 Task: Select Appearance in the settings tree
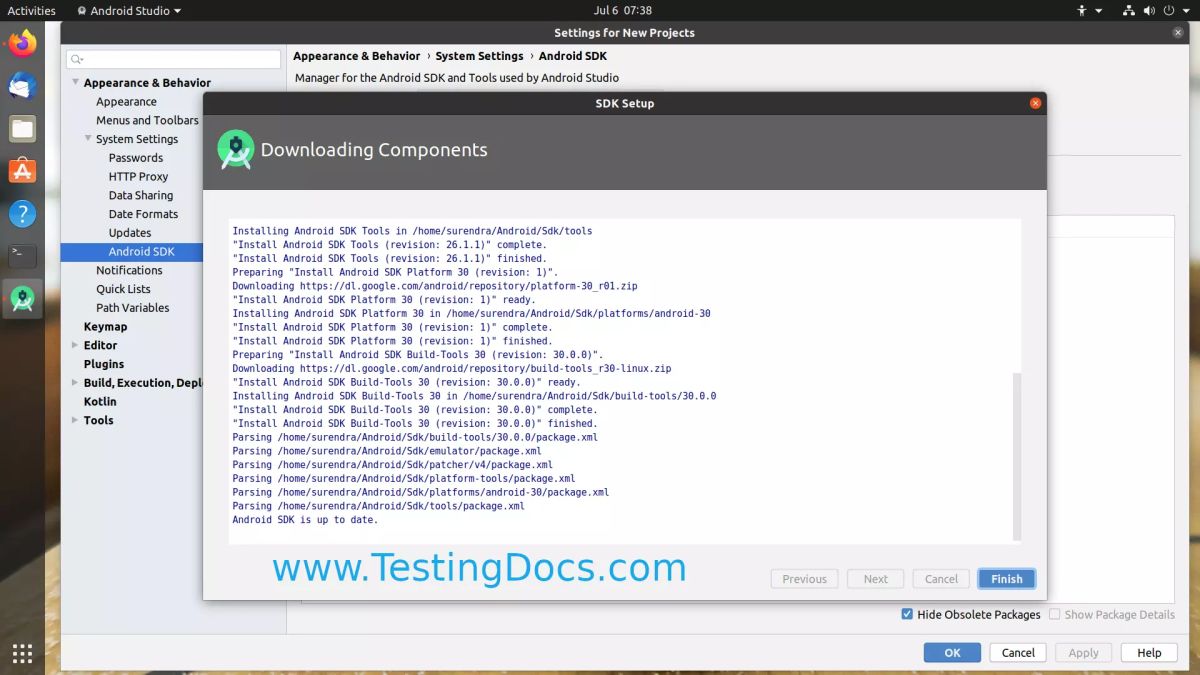[x=126, y=102]
